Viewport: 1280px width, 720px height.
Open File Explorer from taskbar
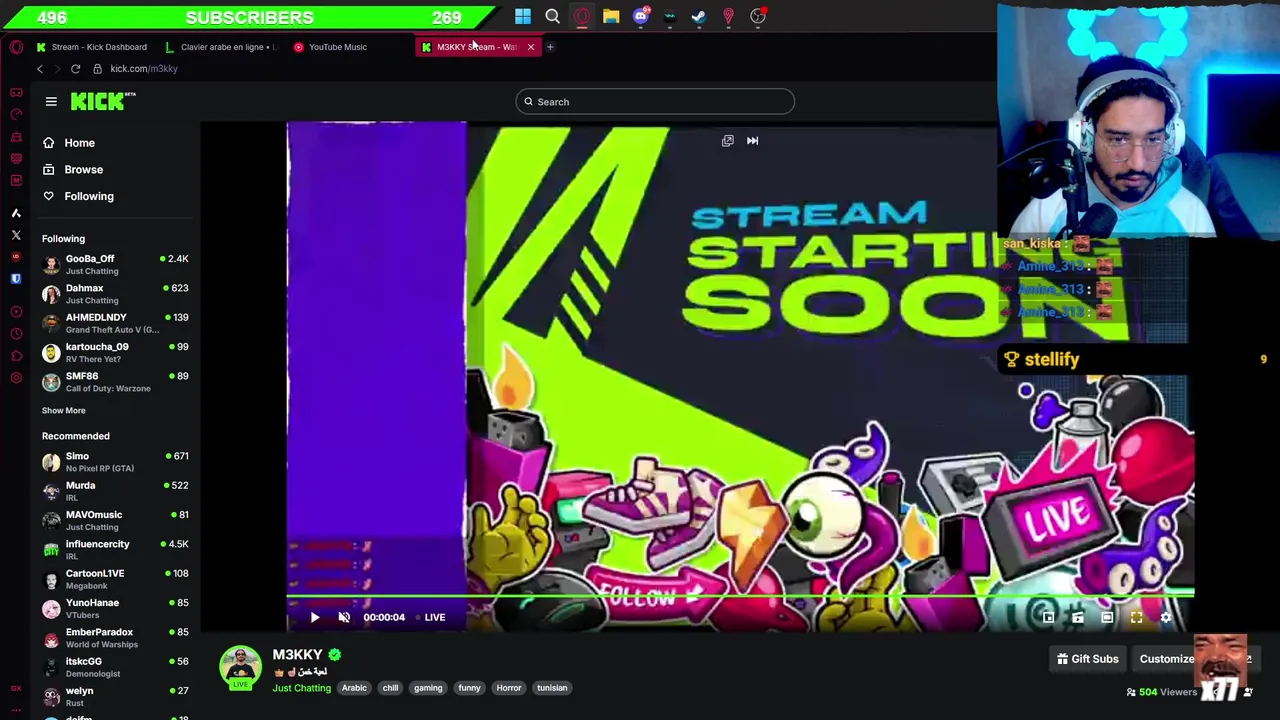pyautogui.click(x=611, y=16)
